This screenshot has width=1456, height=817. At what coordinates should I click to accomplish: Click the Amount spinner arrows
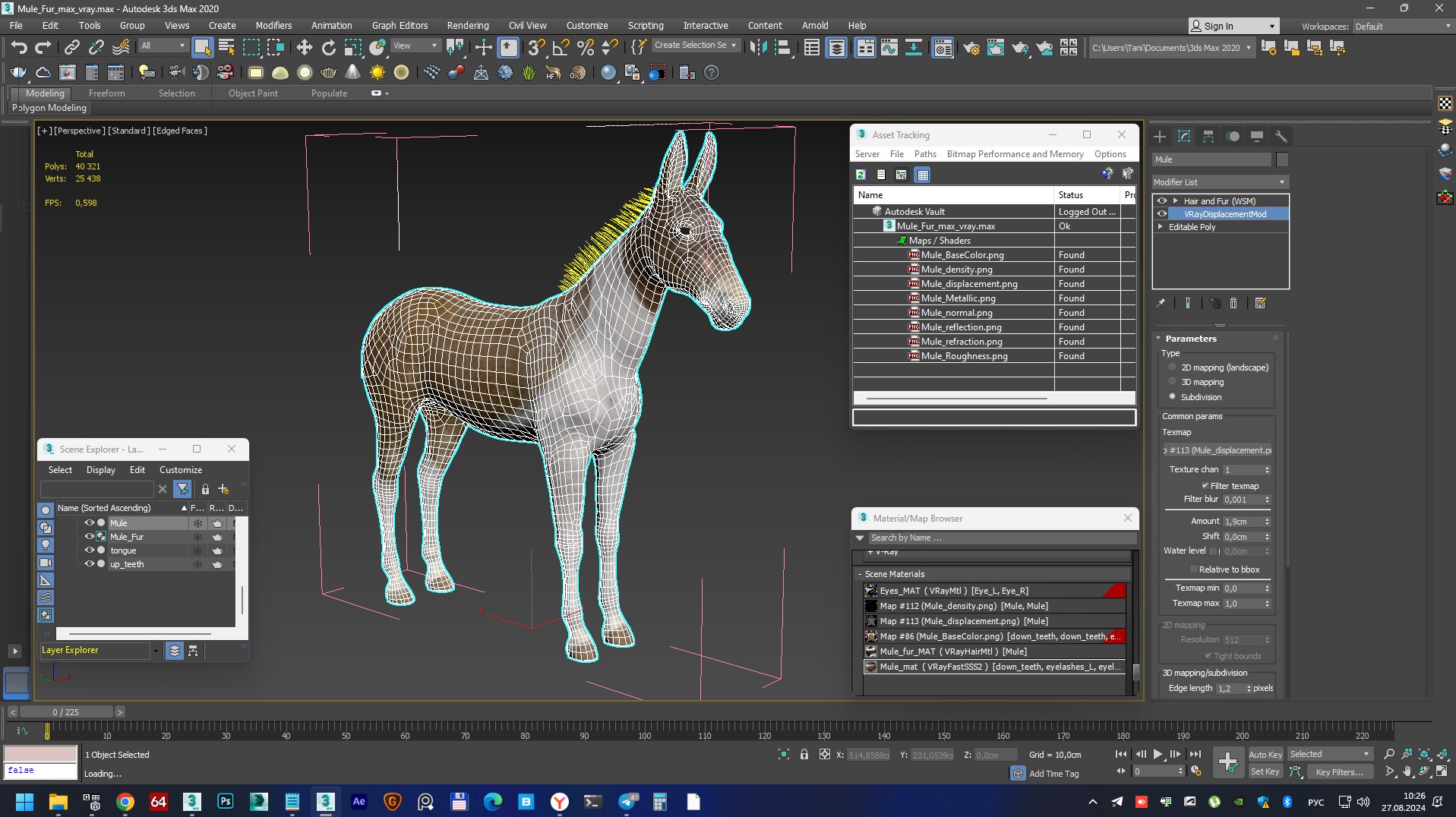[1267, 522]
